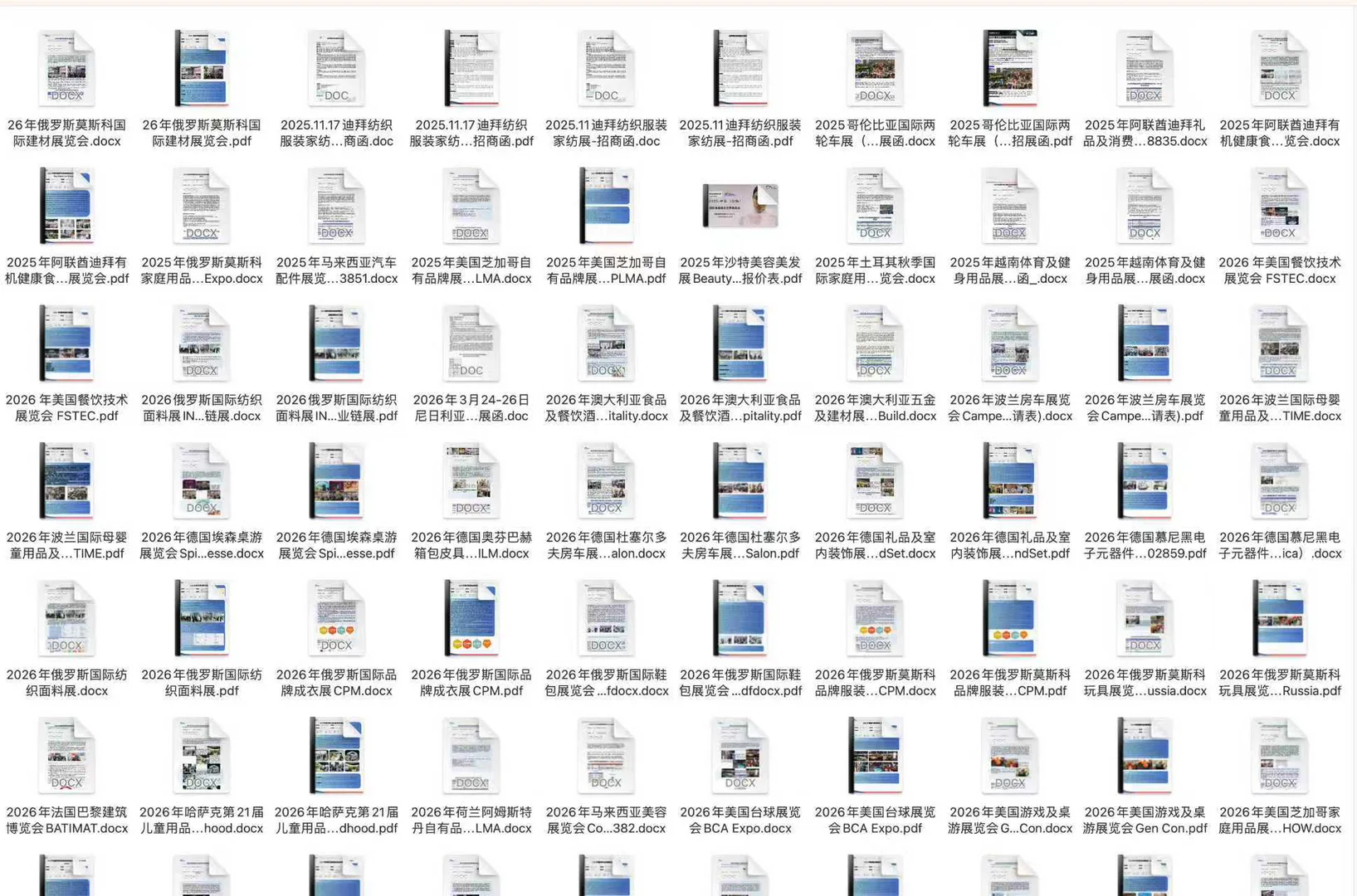Select the 2026年德国礼品及室内装饰展…ndSet.pdf icon

pyautogui.click(x=1010, y=481)
